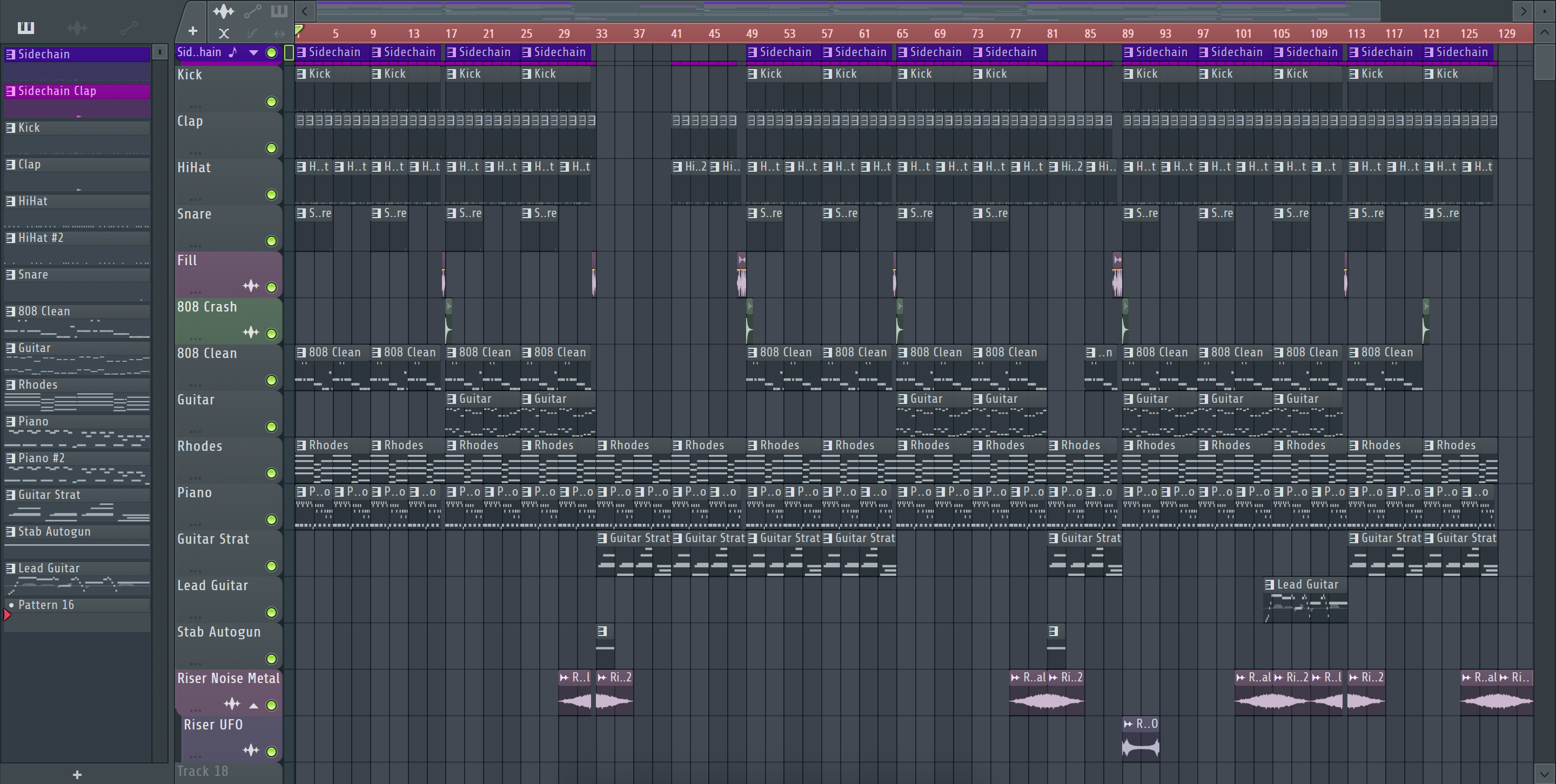Click the curve icon in playlist toolbar
The width and height of the screenshot is (1556, 784).
252,34
